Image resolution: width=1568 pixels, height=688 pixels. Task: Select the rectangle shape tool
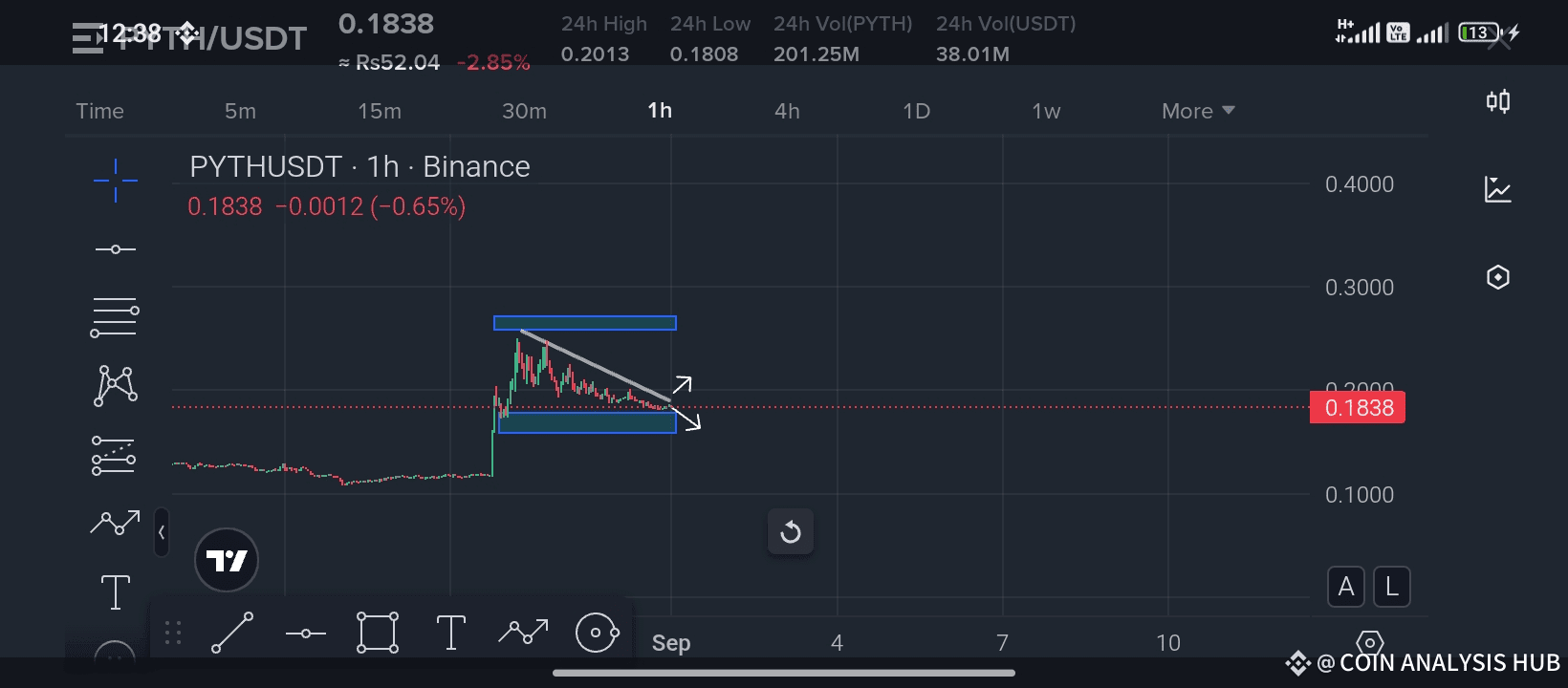coord(378,633)
